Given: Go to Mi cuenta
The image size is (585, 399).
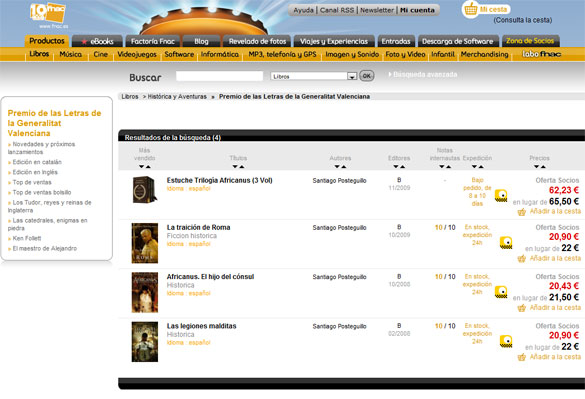Looking at the screenshot, I should click(x=417, y=10).
